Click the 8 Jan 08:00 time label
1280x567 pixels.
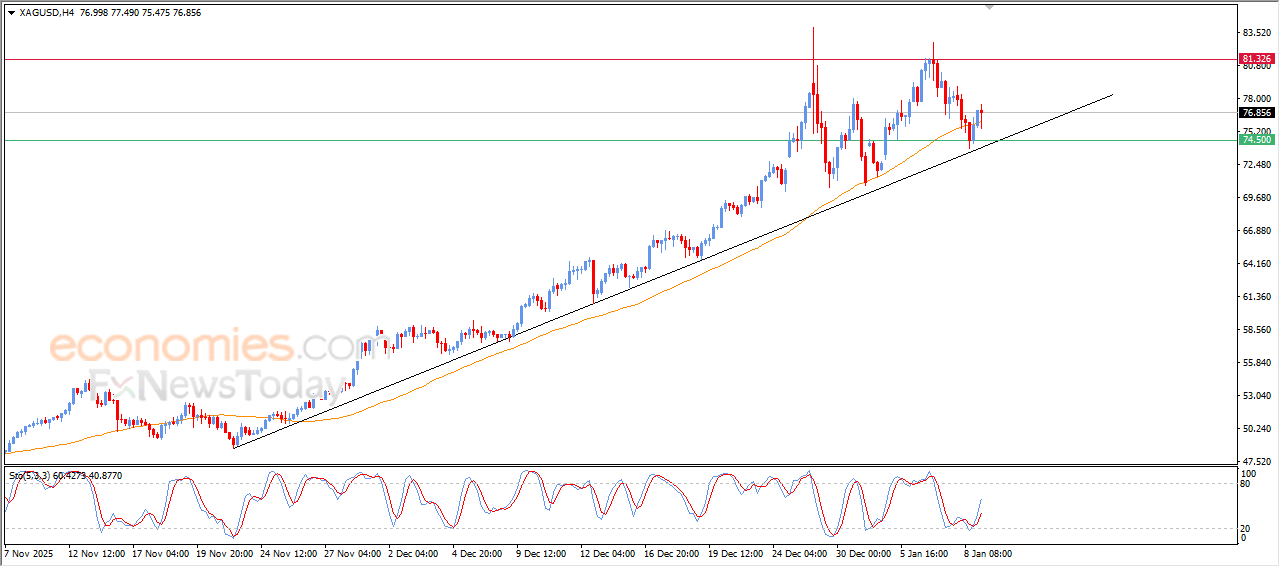coord(989,552)
